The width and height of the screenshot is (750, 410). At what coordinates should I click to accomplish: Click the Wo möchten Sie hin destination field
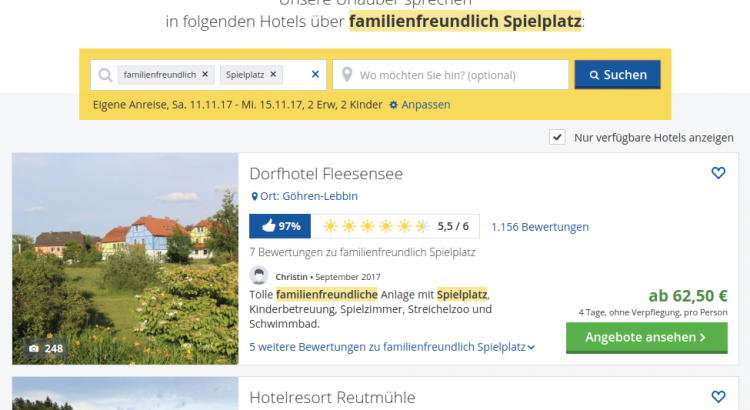(x=451, y=75)
